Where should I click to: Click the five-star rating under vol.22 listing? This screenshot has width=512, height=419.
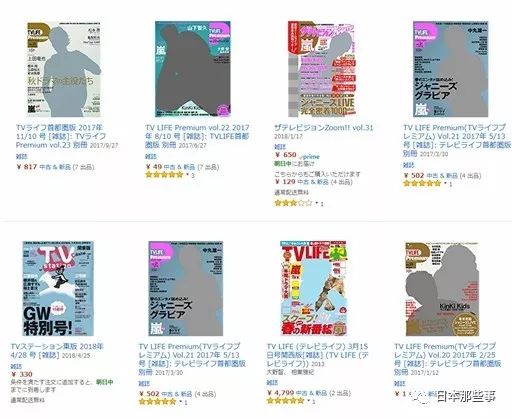(164, 175)
